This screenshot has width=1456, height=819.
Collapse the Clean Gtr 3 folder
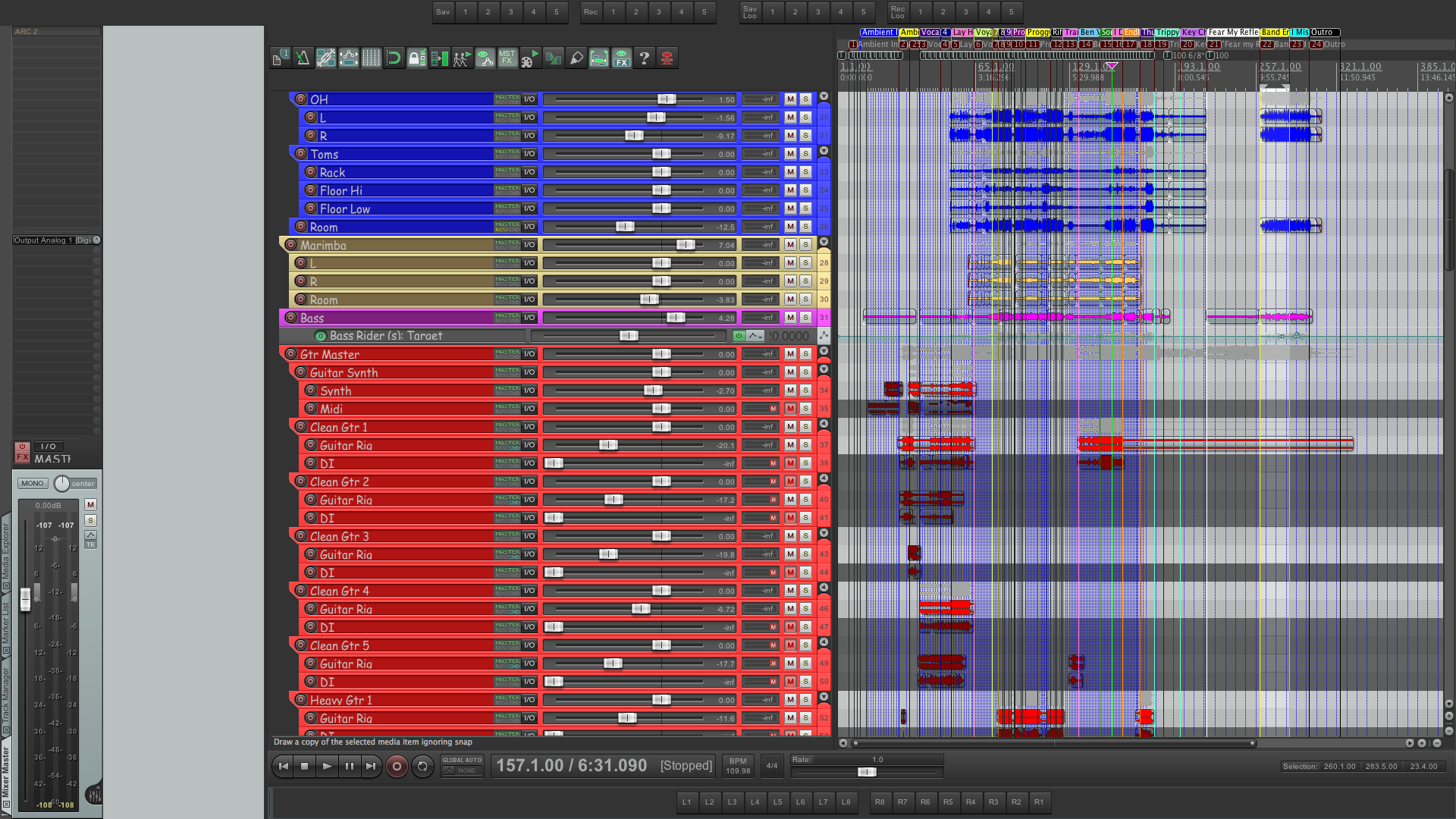click(824, 534)
